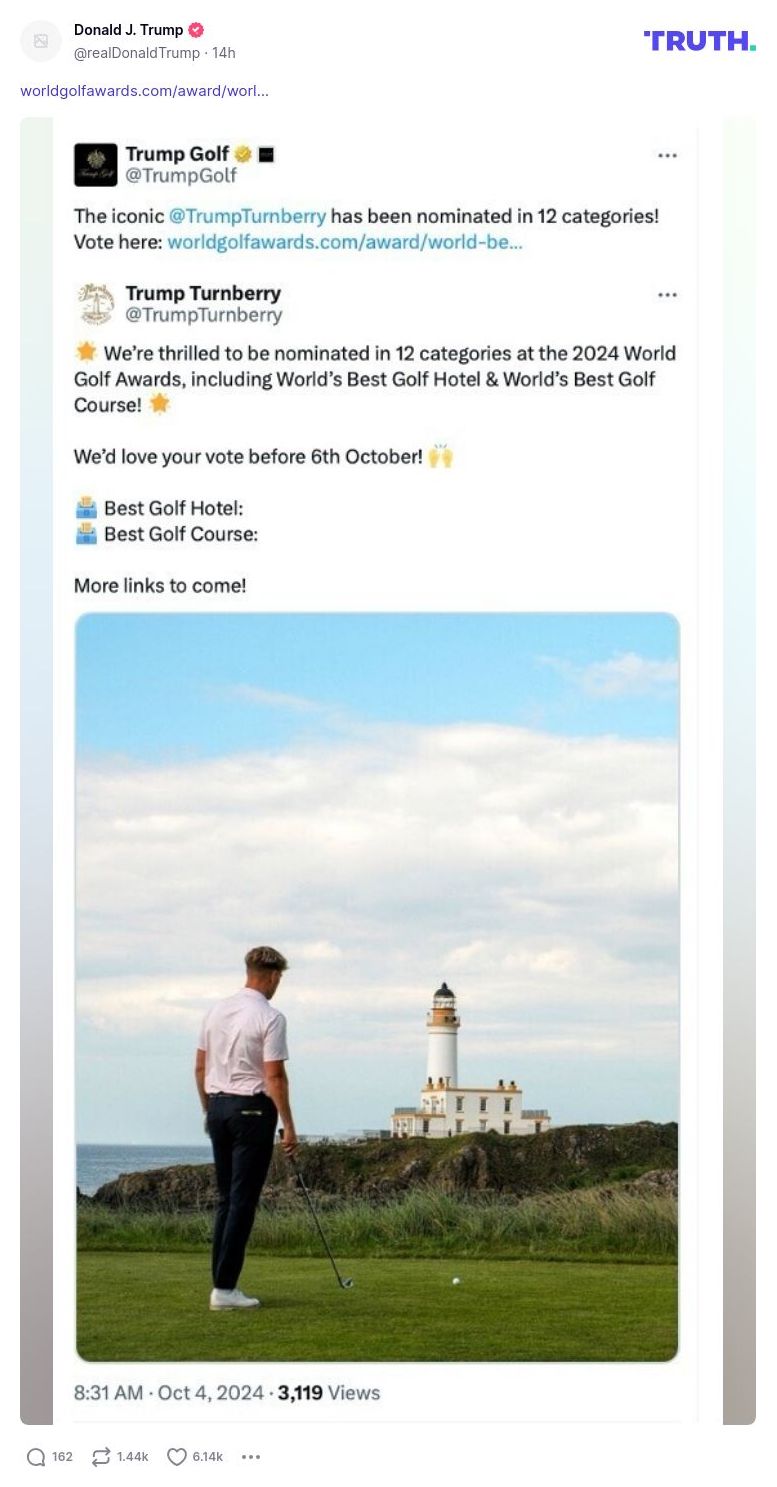
Task: Click the @TrumpTurnberry mention link
Action: click(x=247, y=216)
